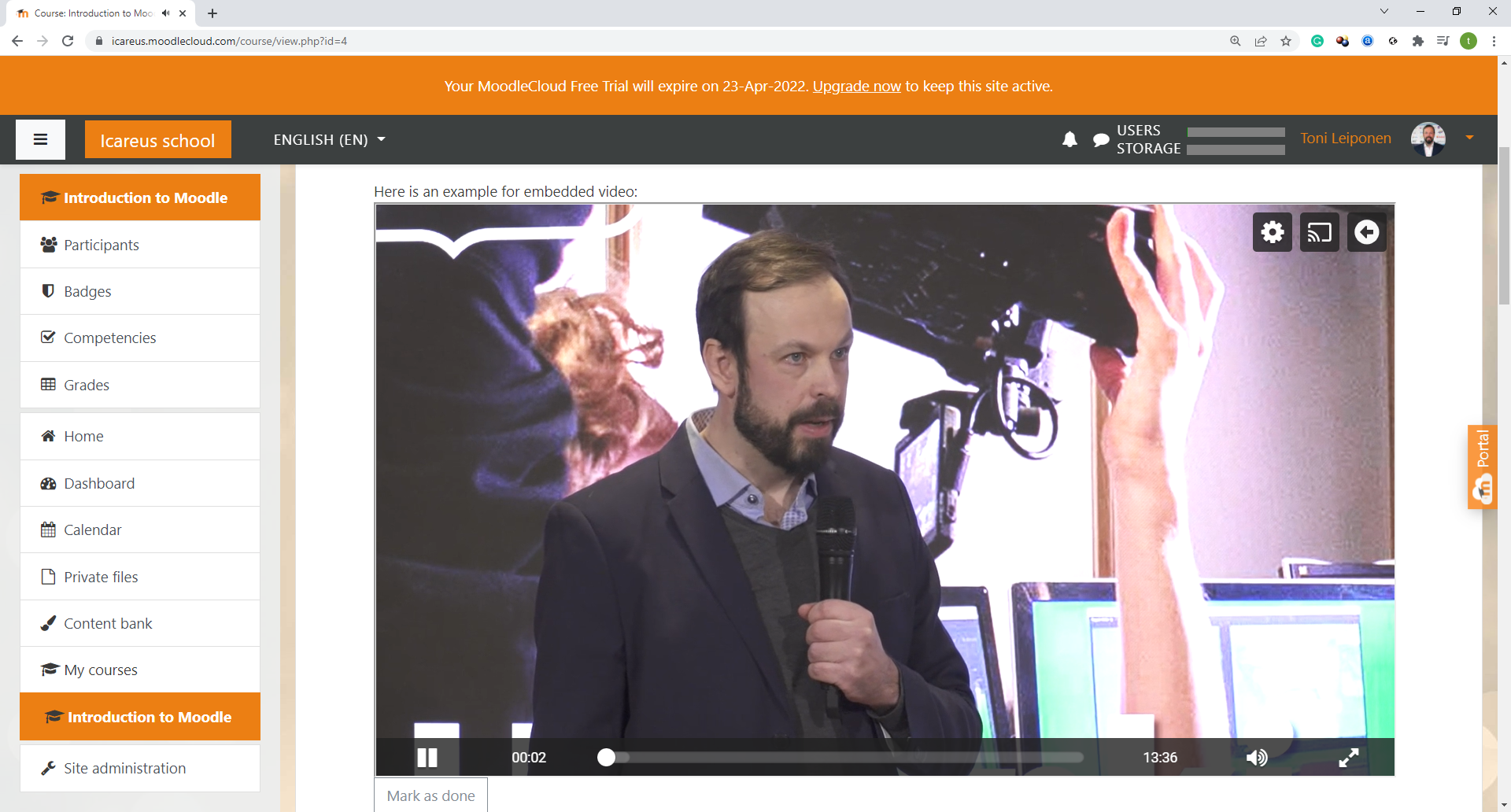Click the cast to device icon
Screen dimensions: 1511x812
[x=1319, y=232]
